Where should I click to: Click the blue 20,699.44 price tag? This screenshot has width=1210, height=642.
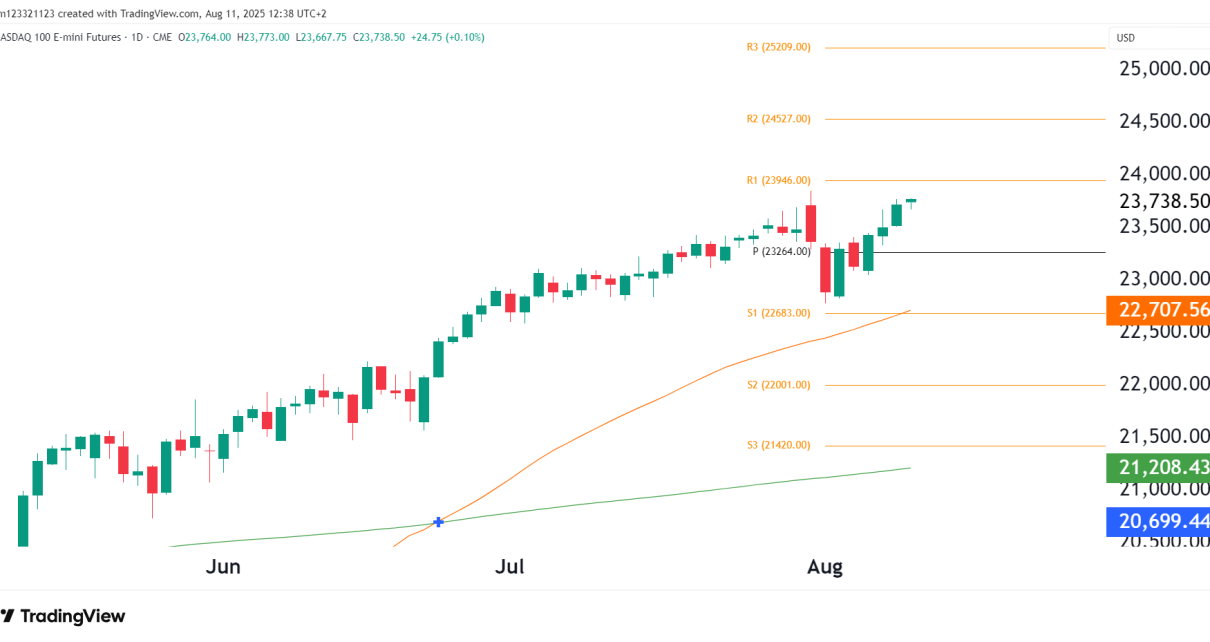[1158, 521]
